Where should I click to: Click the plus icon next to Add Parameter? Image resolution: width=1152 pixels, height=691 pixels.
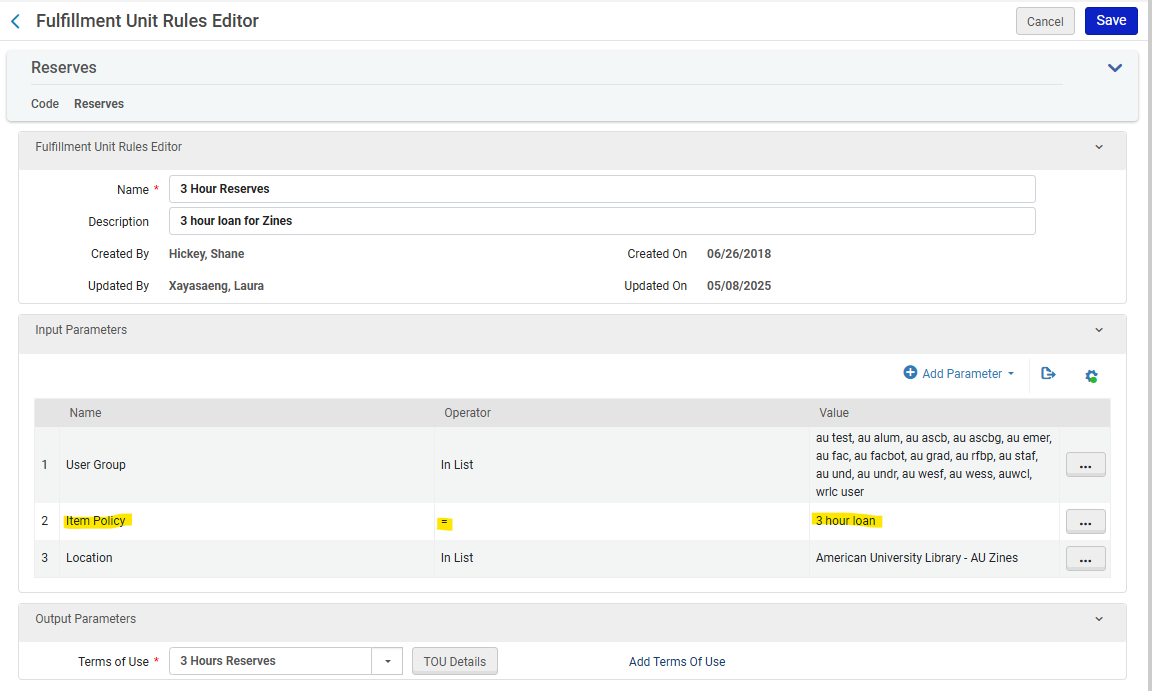coord(910,373)
